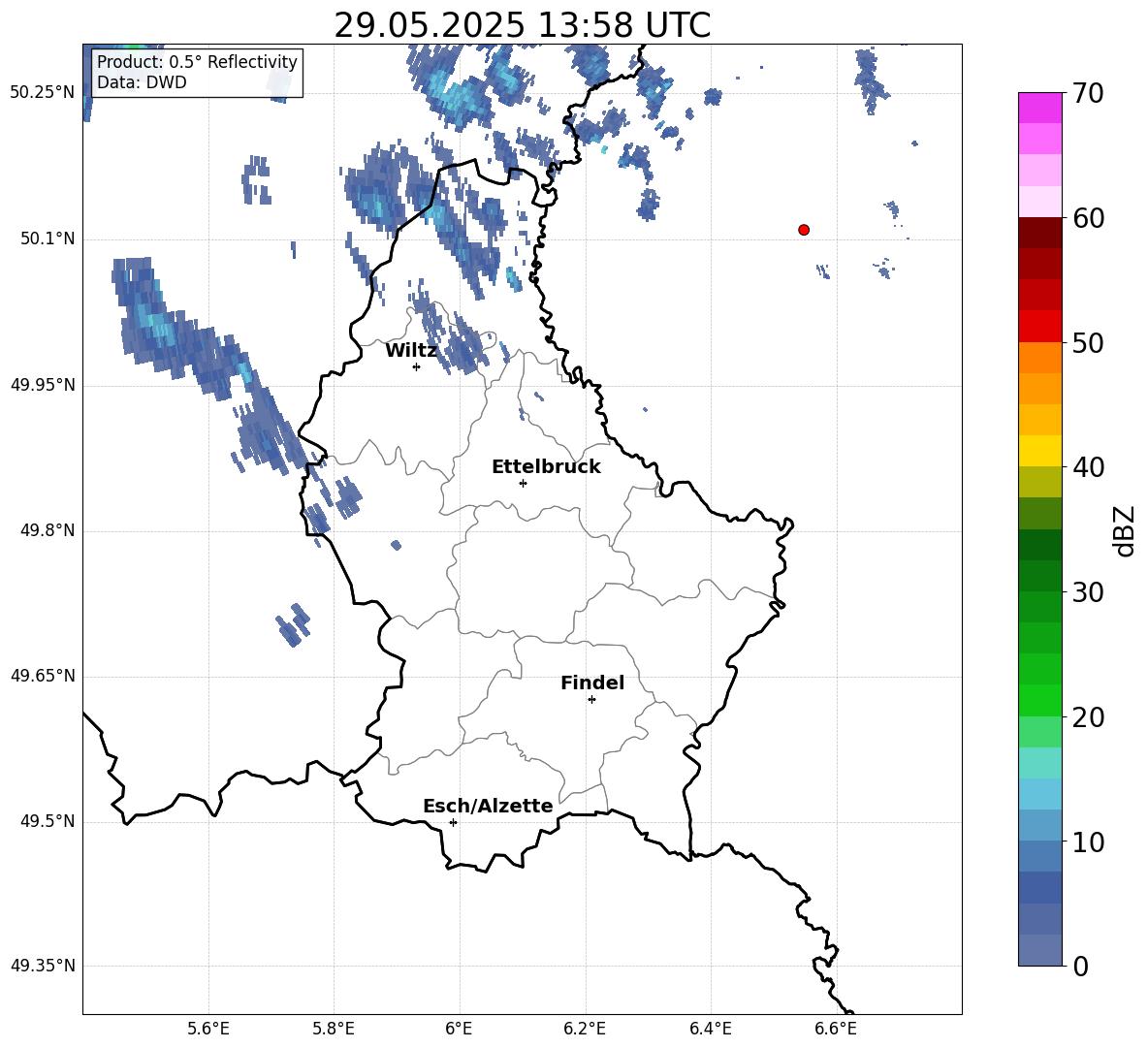This screenshot has width=1148, height=1048.
Task: Click the colorbar tick value 0
Action: click(1080, 966)
